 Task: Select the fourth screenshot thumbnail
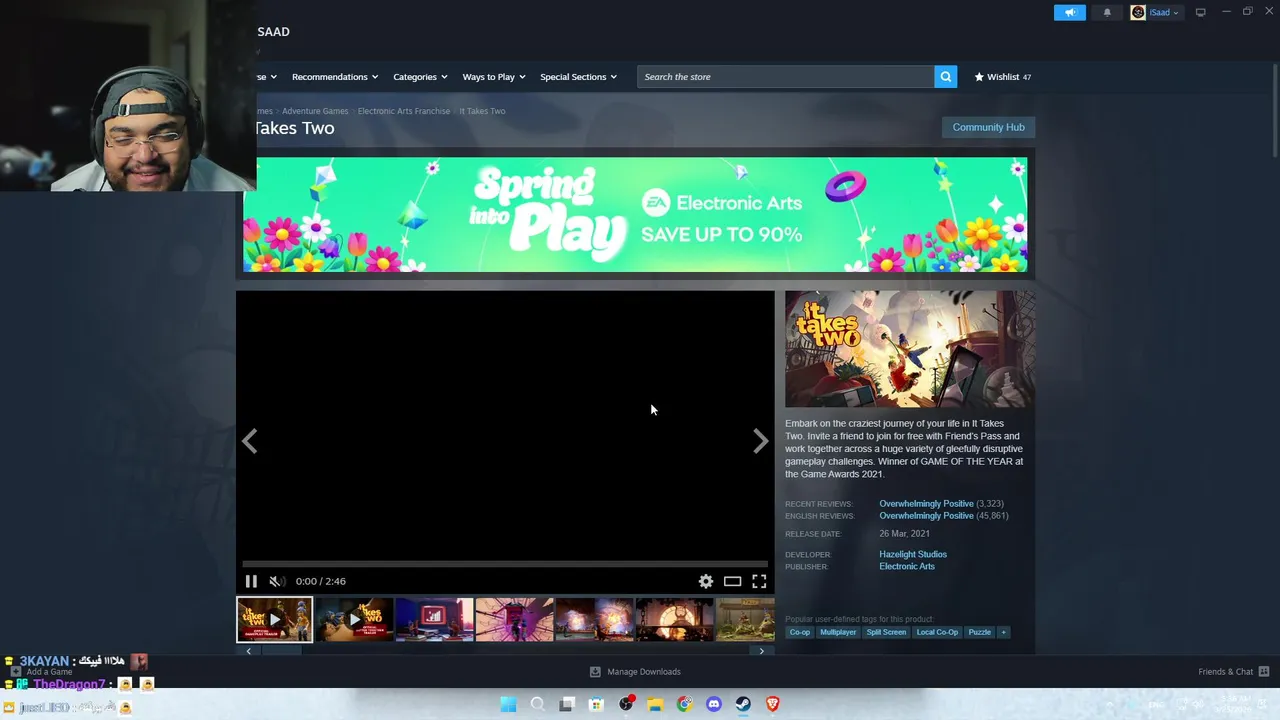click(x=514, y=620)
